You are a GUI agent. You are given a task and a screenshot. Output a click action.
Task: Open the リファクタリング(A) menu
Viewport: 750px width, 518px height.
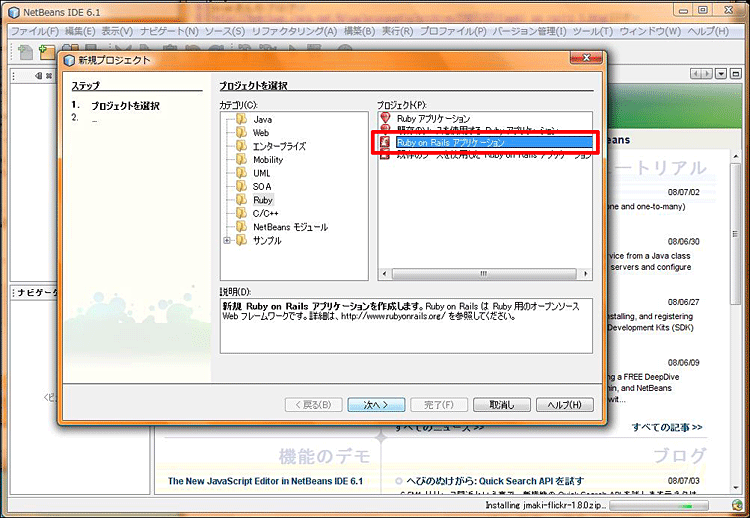pos(295,32)
